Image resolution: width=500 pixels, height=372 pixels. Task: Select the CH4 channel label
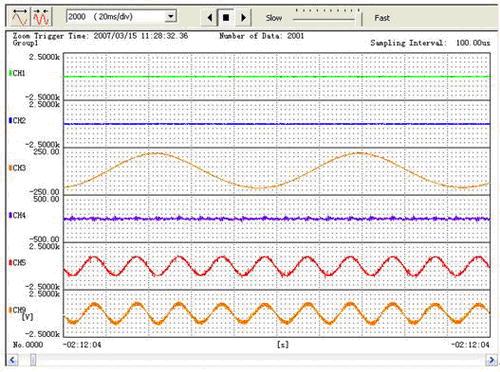pos(19,215)
